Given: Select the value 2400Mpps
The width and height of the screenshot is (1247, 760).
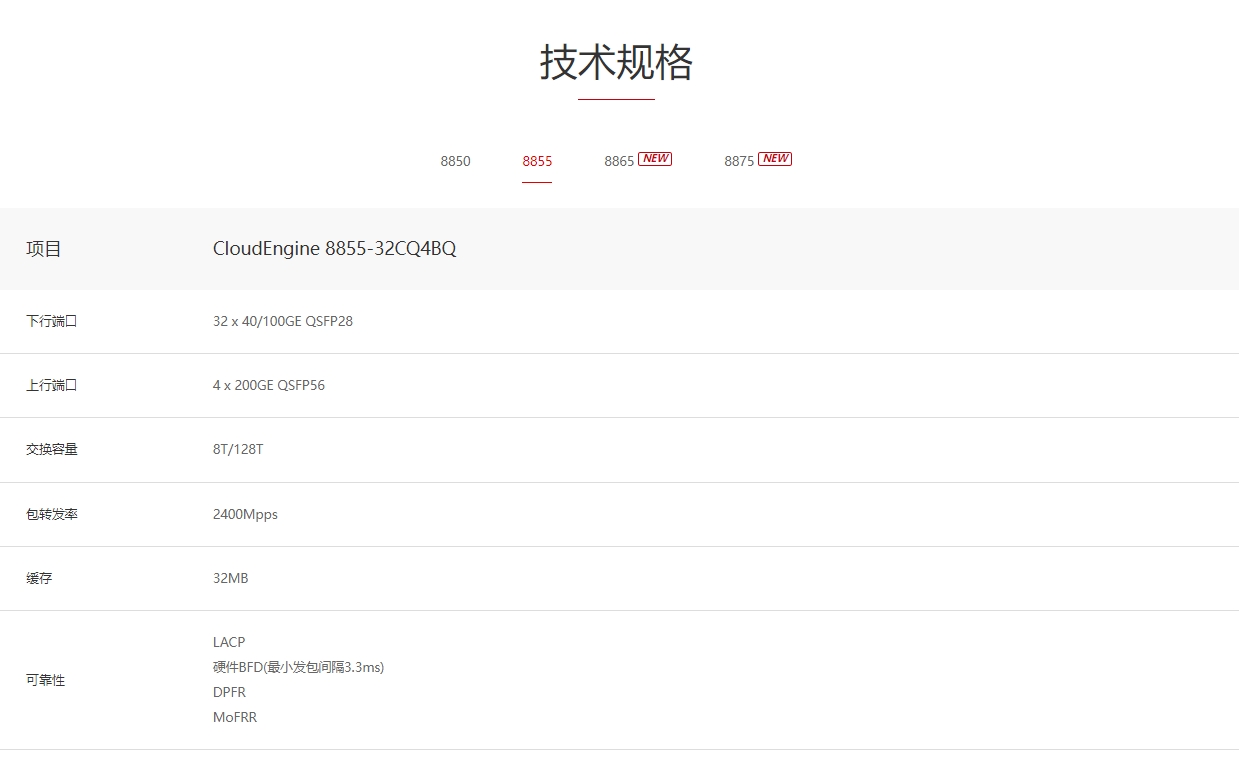Looking at the screenshot, I should pos(245,514).
